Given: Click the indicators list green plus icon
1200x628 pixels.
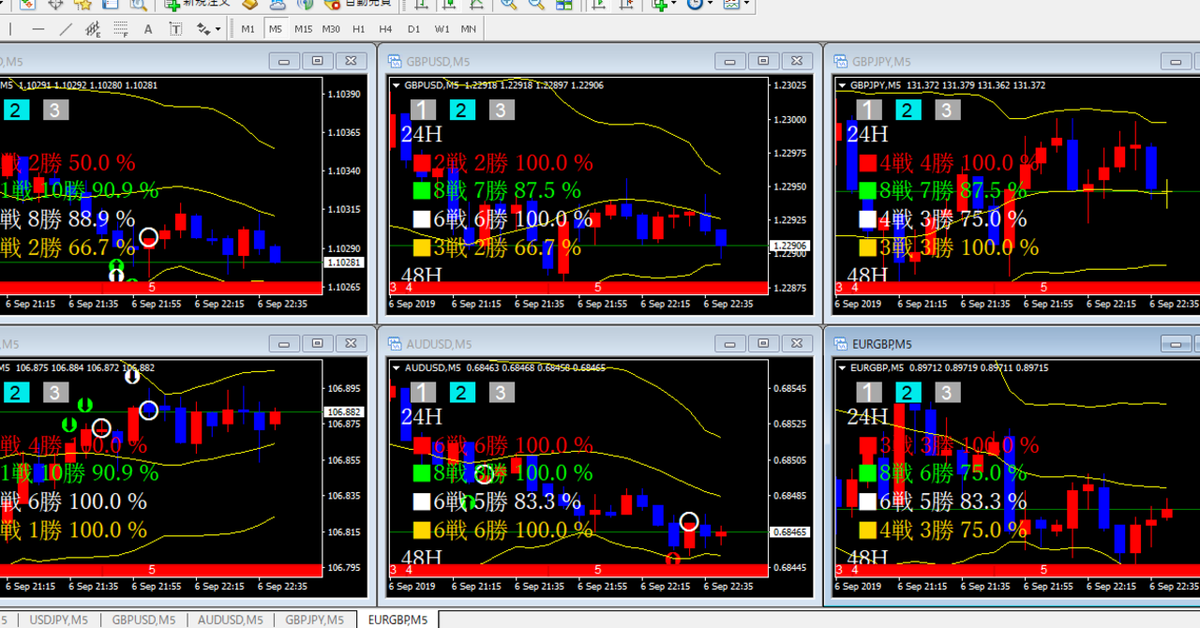Looking at the screenshot, I should tap(660, 4).
